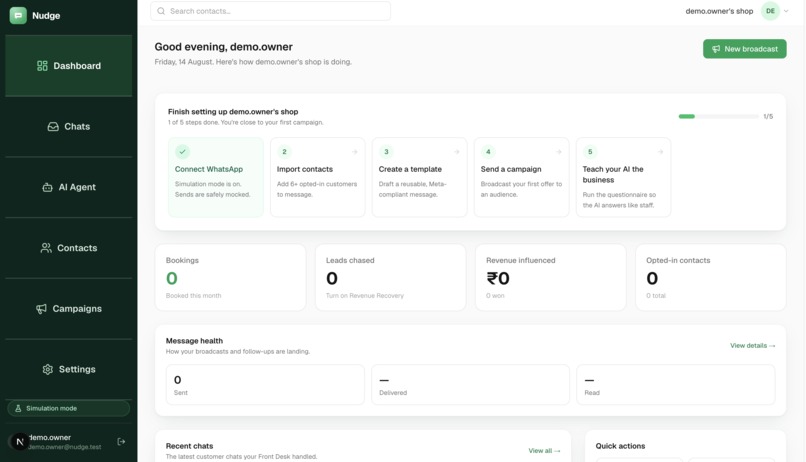Click the Contacts people icon
The width and height of the screenshot is (806, 462).
point(46,248)
